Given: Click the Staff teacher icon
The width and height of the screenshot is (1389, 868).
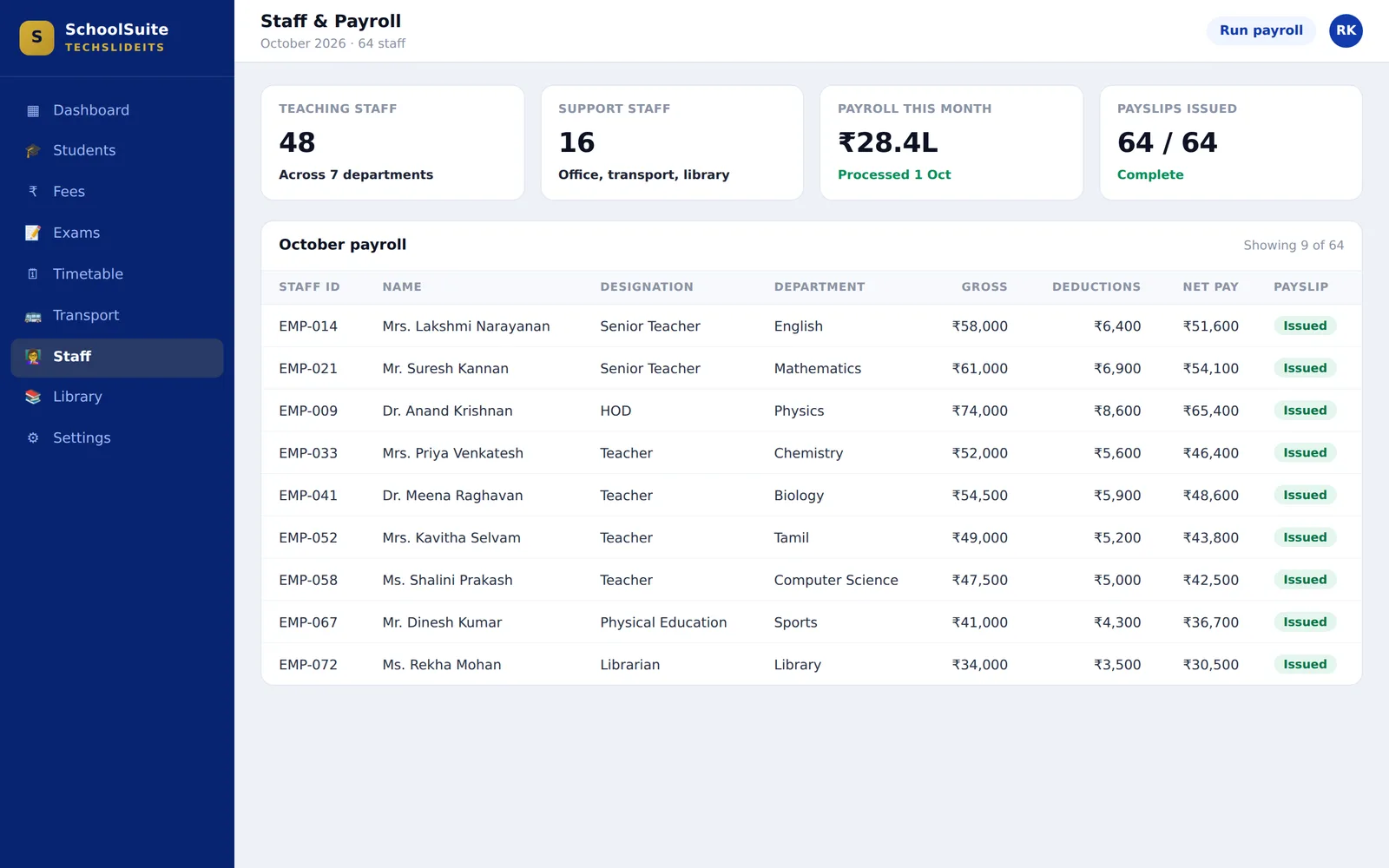Looking at the screenshot, I should coord(33,357).
